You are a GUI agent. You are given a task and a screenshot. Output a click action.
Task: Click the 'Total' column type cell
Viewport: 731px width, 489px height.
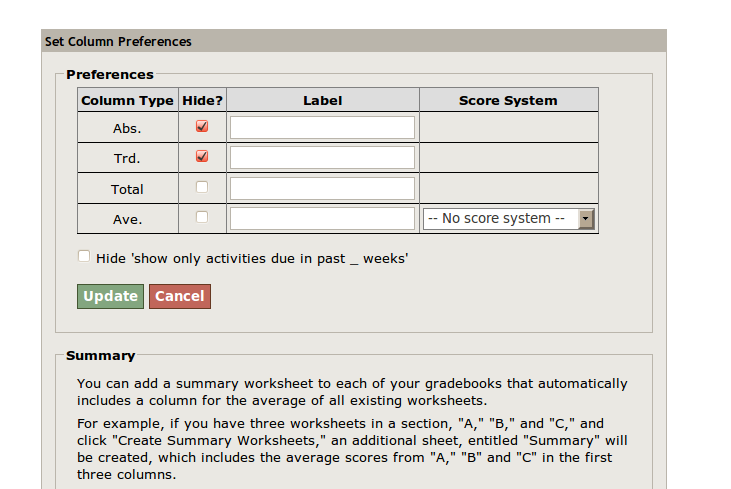pyautogui.click(x=127, y=189)
